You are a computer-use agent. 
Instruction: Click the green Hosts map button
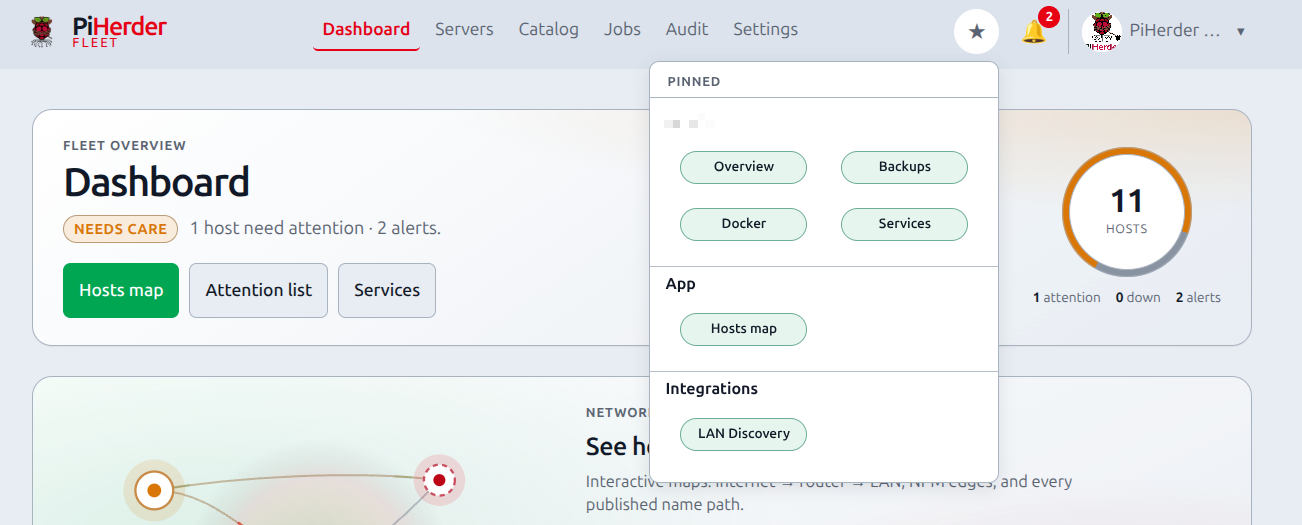pos(121,290)
